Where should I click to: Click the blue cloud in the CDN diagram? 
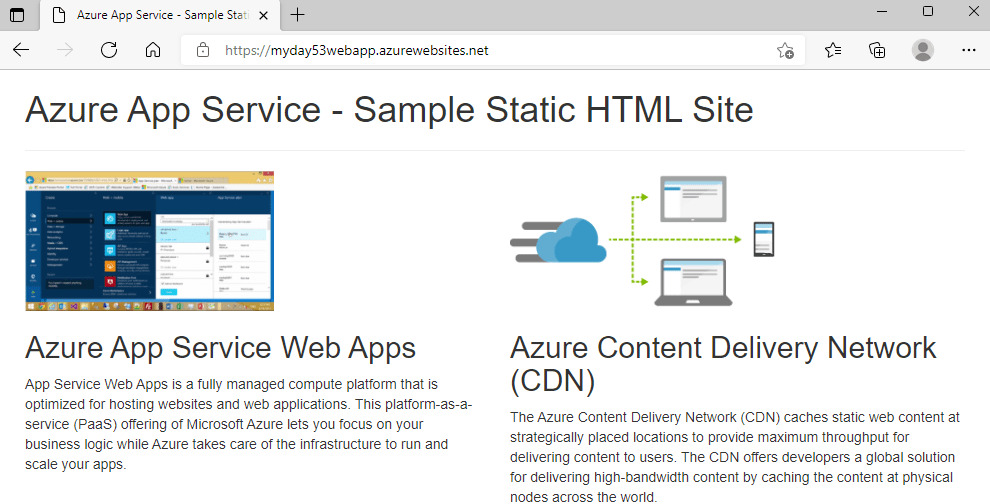pos(571,240)
